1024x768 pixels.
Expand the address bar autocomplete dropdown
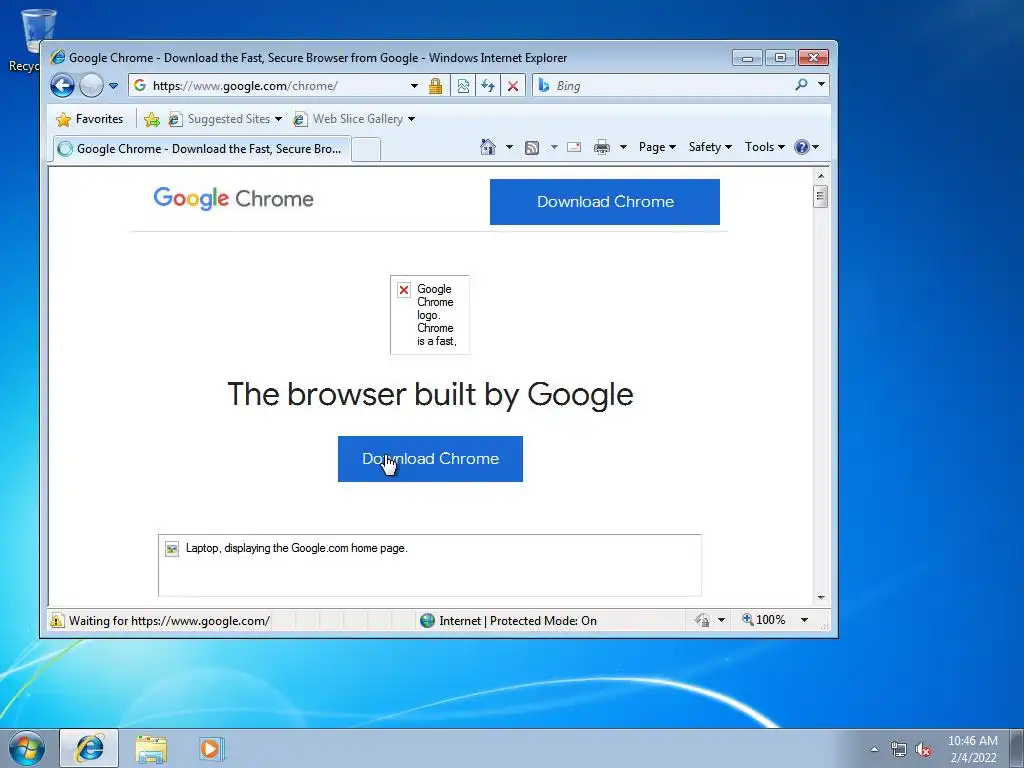pos(414,86)
